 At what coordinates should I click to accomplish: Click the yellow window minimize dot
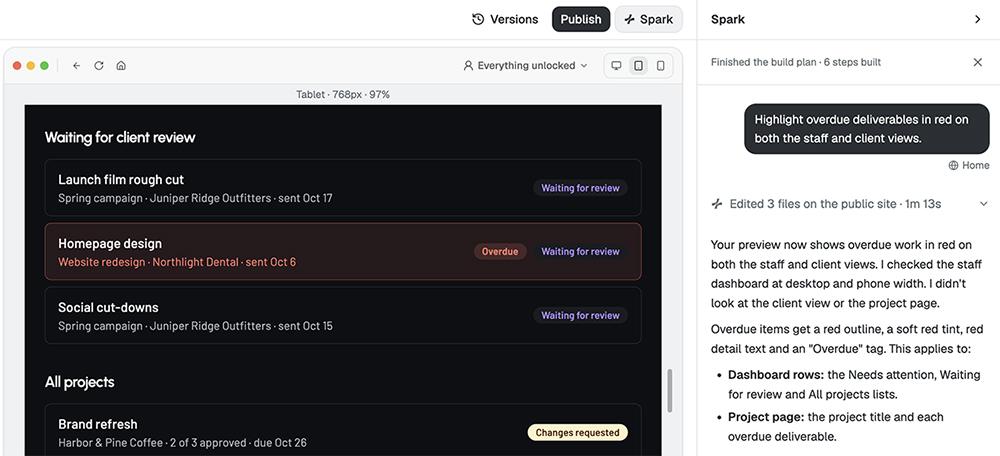click(x=31, y=66)
